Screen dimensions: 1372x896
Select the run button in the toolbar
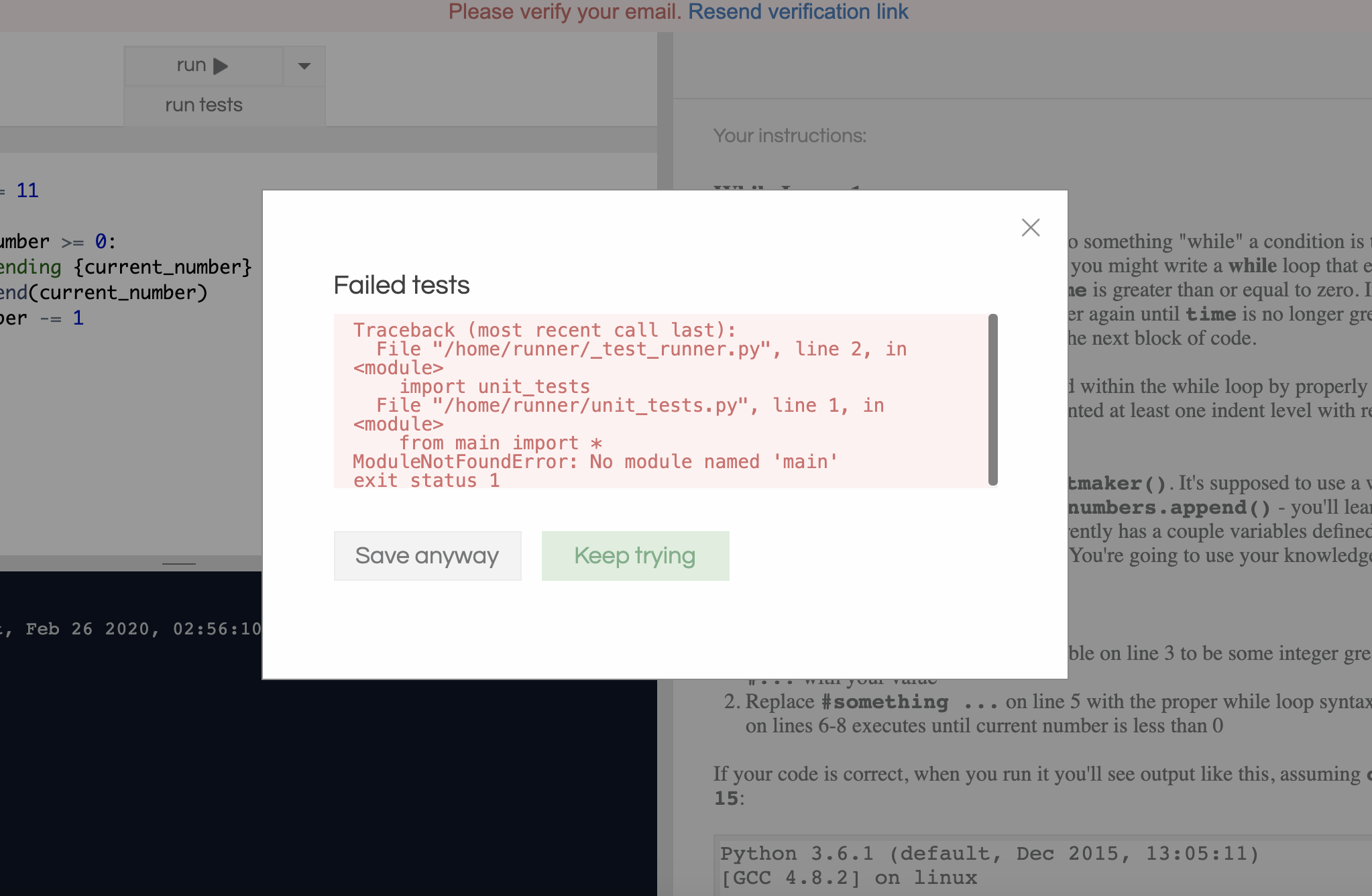[x=202, y=64]
